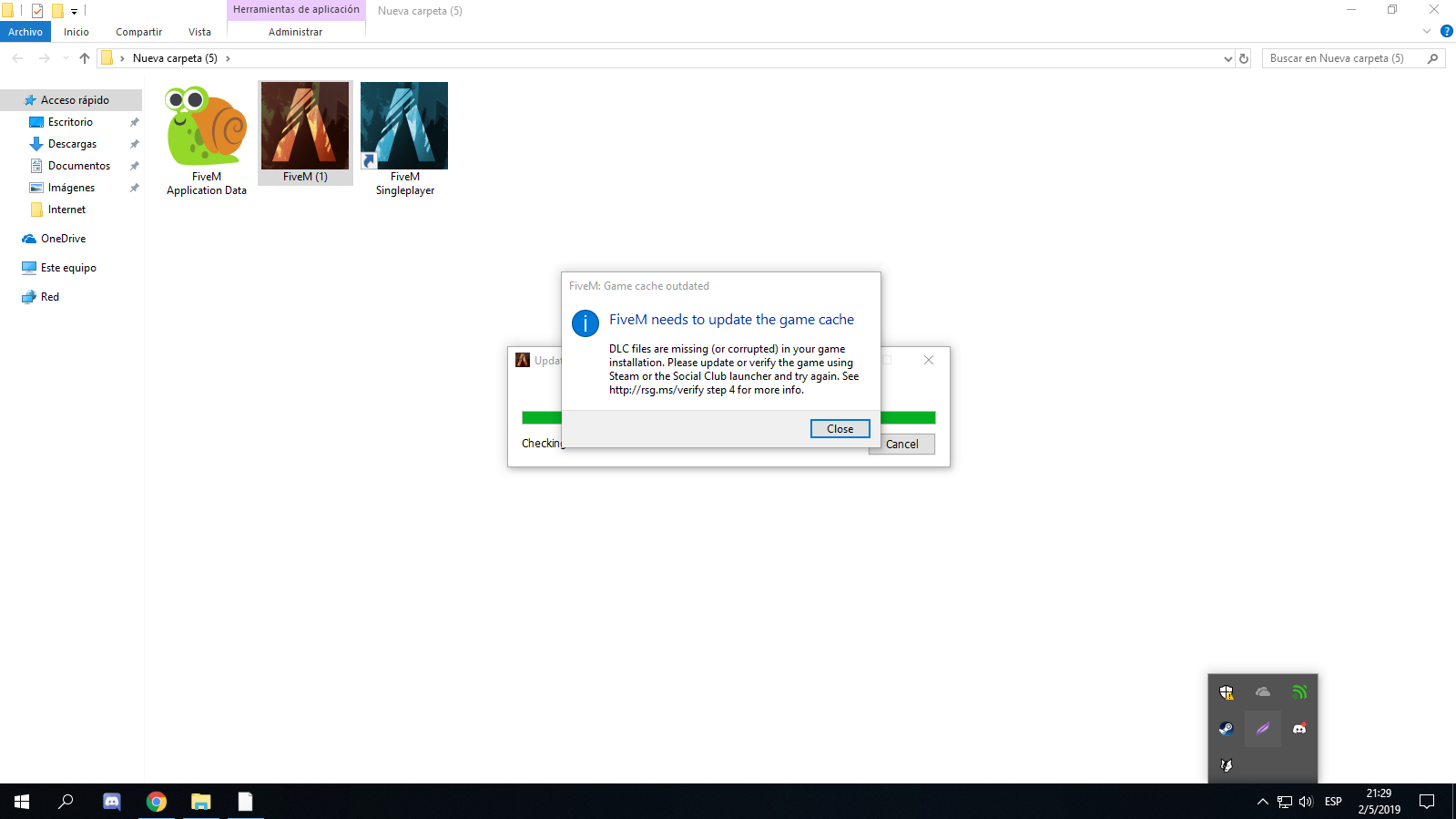Click the Buscar en Nueva carpeta search field
1456x819 pixels.
(x=1353, y=58)
